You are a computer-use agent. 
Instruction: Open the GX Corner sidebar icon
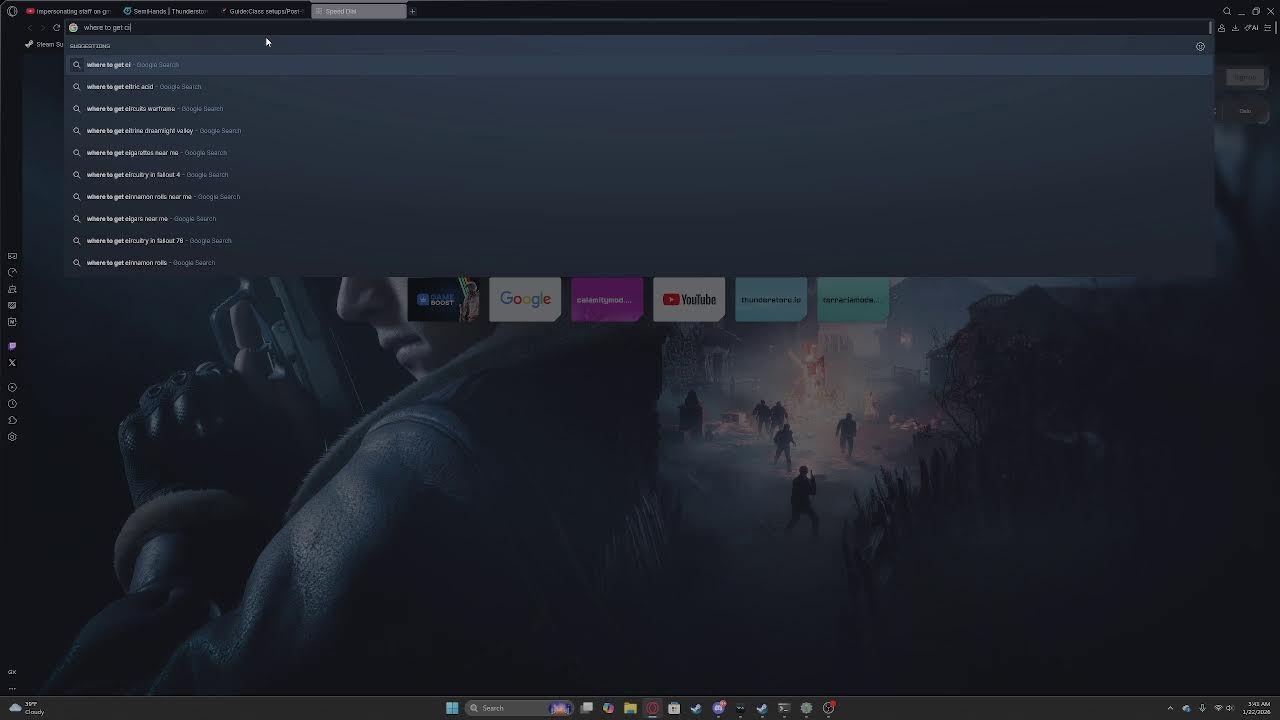12,256
